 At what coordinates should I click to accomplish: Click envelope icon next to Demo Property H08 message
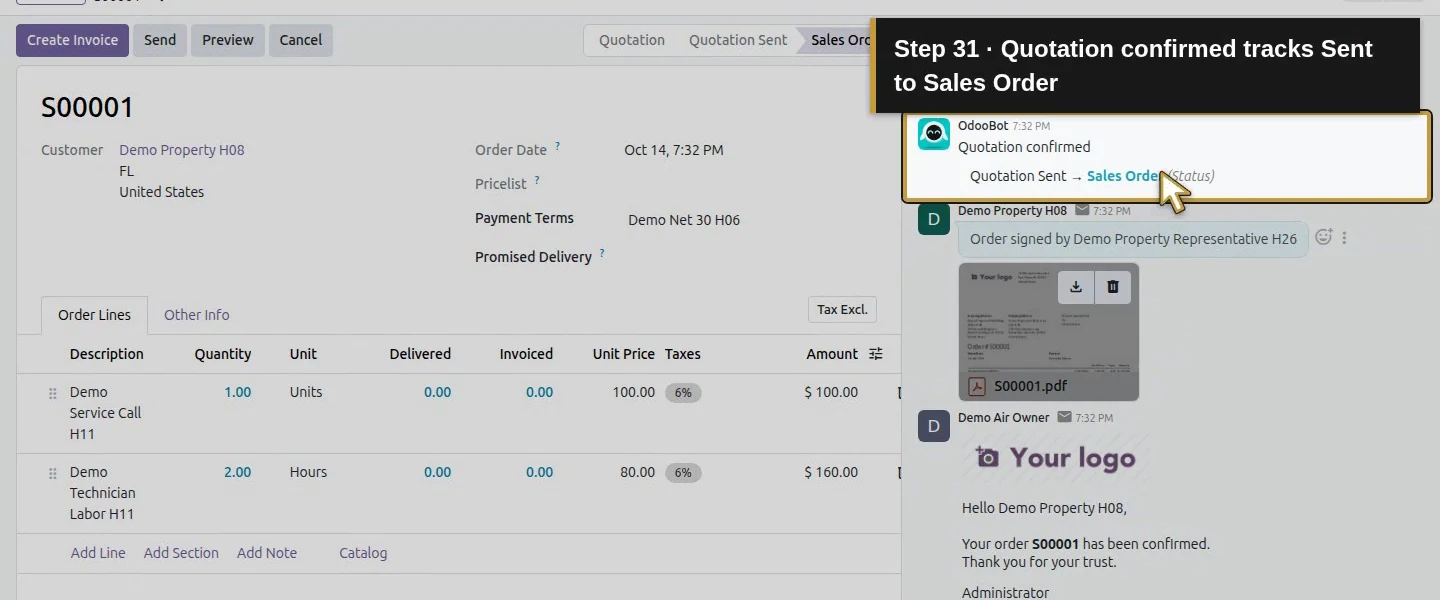[1082, 211]
